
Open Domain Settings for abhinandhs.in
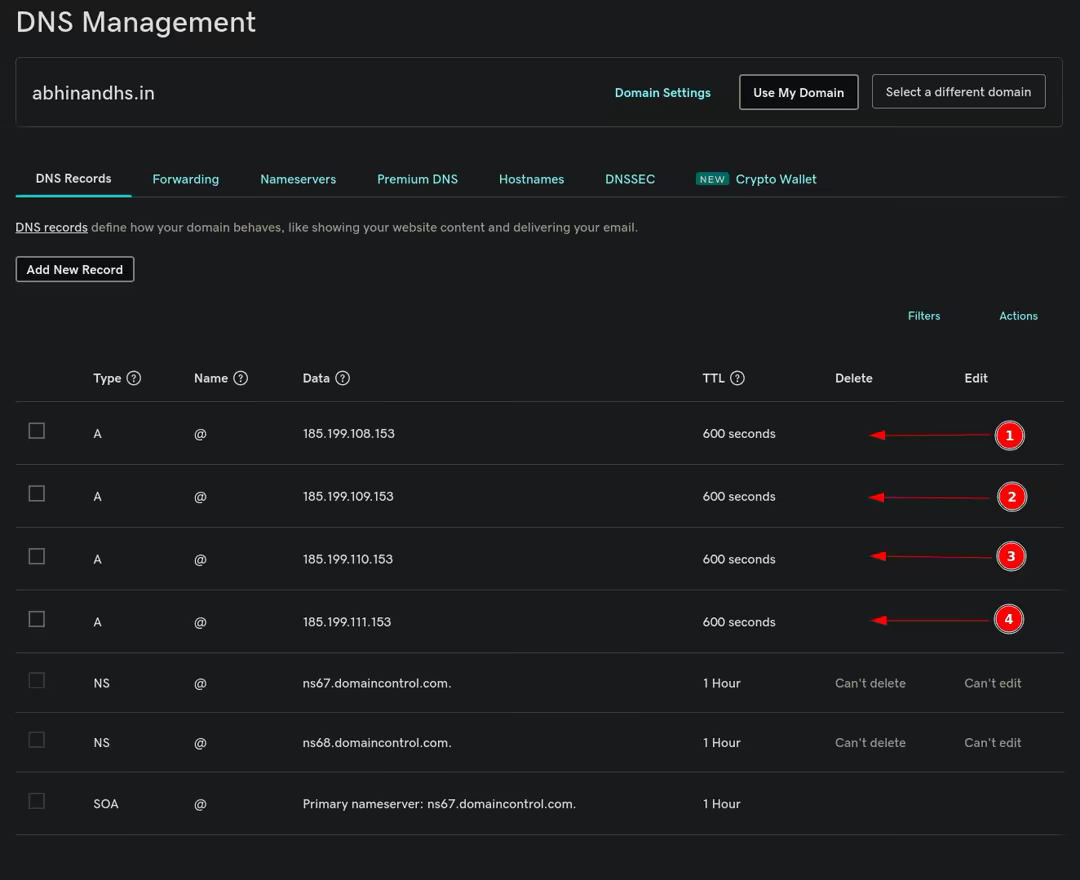coord(662,92)
